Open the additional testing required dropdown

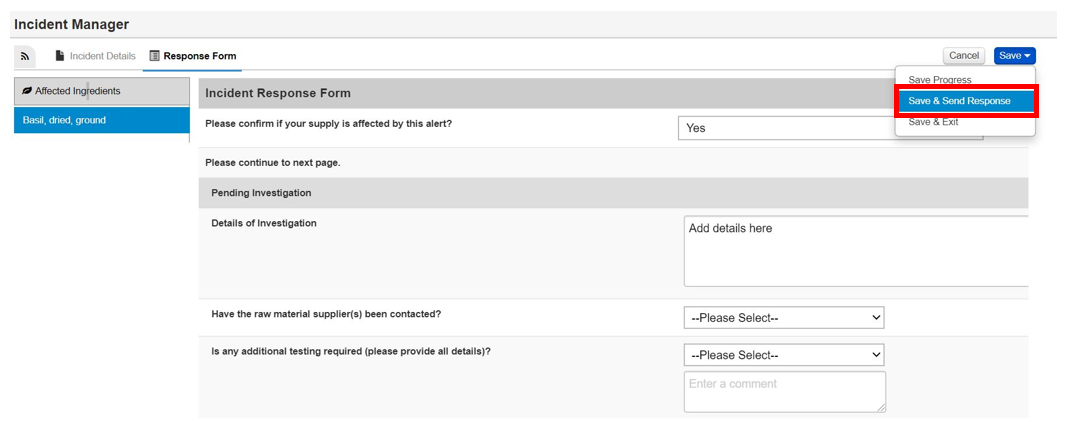[784, 355]
